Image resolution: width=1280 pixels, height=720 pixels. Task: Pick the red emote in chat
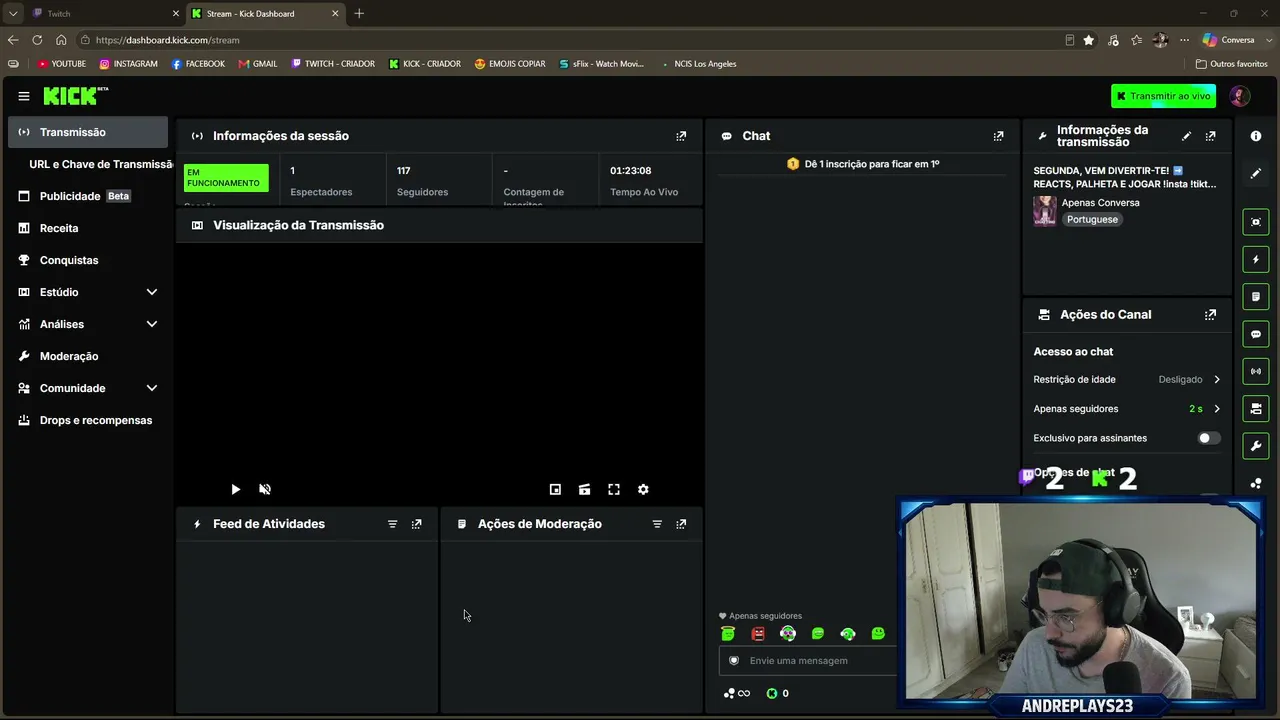pyautogui.click(x=758, y=634)
